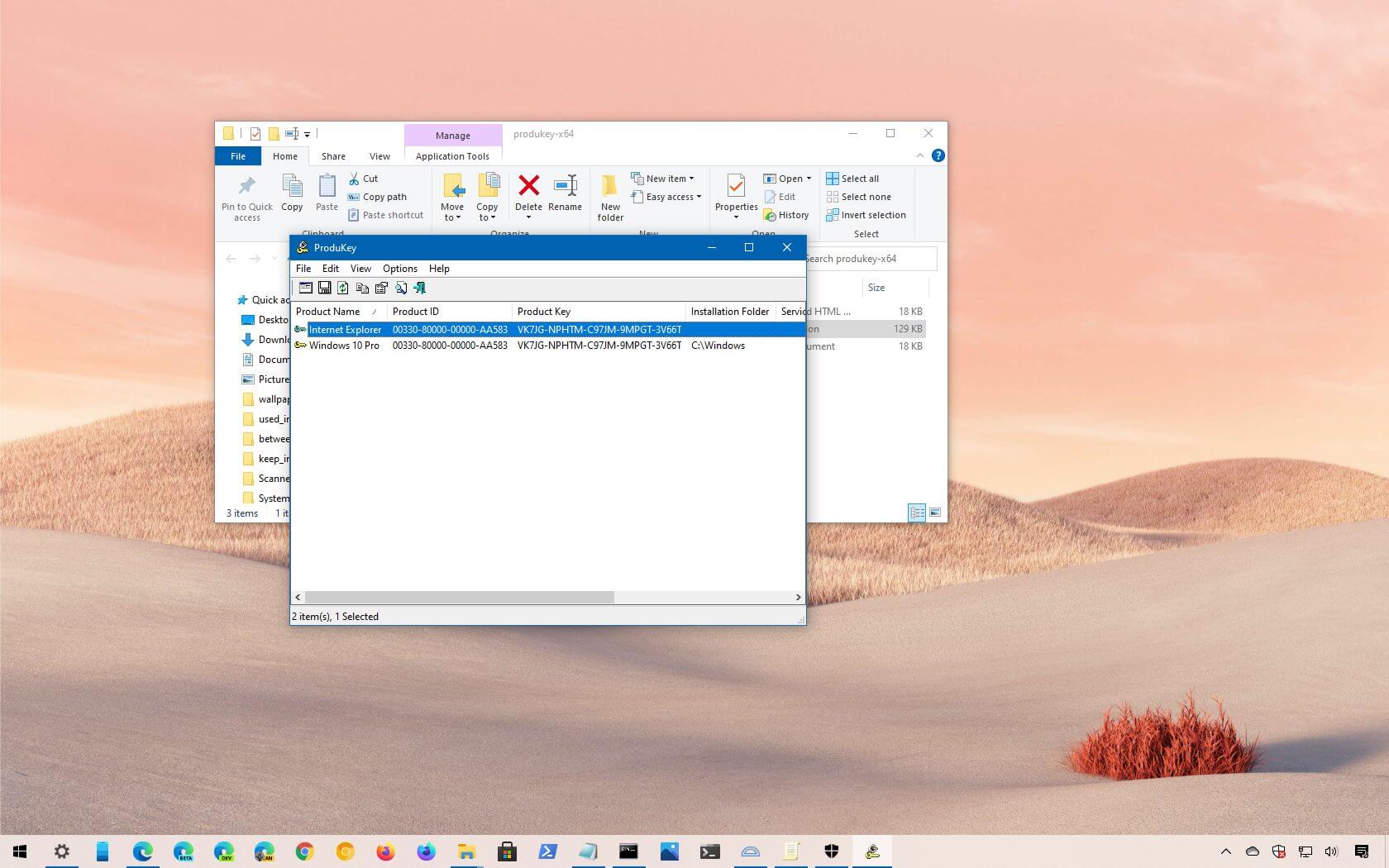Open the Options menu in ProduKey
1389x868 pixels.
point(400,269)
